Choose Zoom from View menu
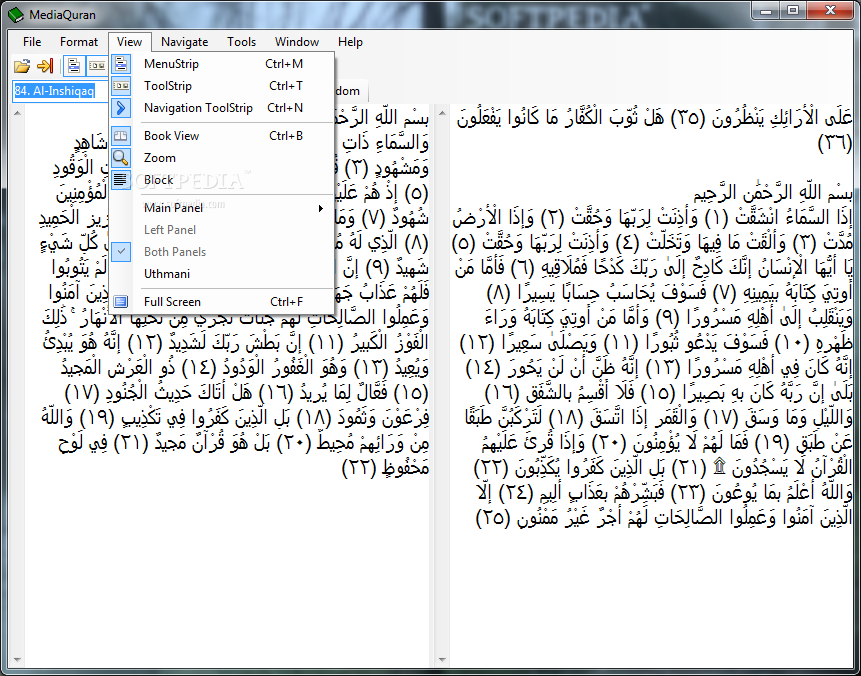Viewport: 861px width, 676px height. pyautogui.click(x=223, y=158)
